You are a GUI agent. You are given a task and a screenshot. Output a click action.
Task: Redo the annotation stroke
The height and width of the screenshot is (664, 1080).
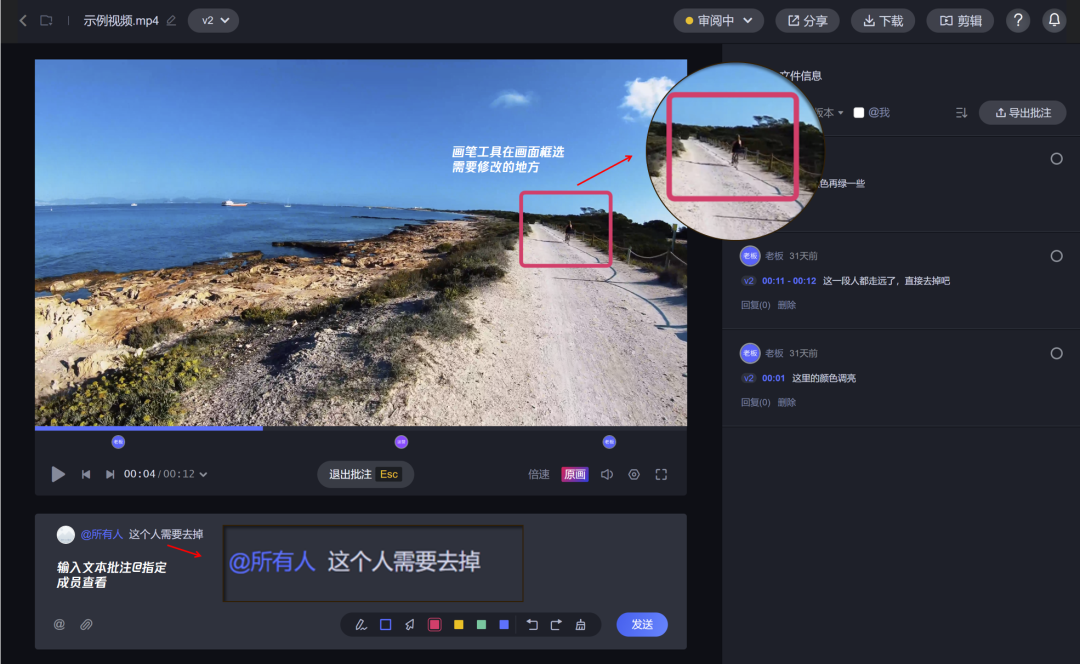[x=556, y=625]
